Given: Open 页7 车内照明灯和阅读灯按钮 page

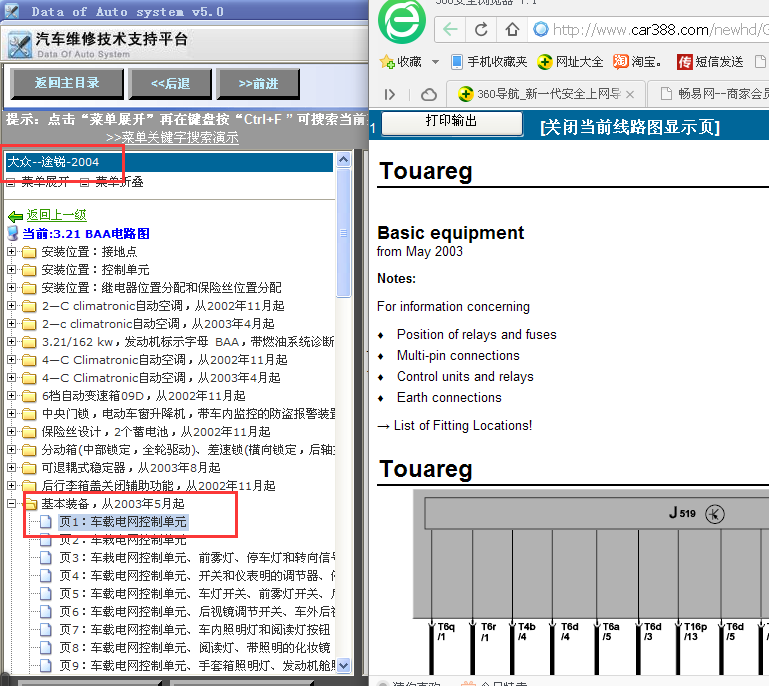Looking at the screenshot, I should 195,630.
